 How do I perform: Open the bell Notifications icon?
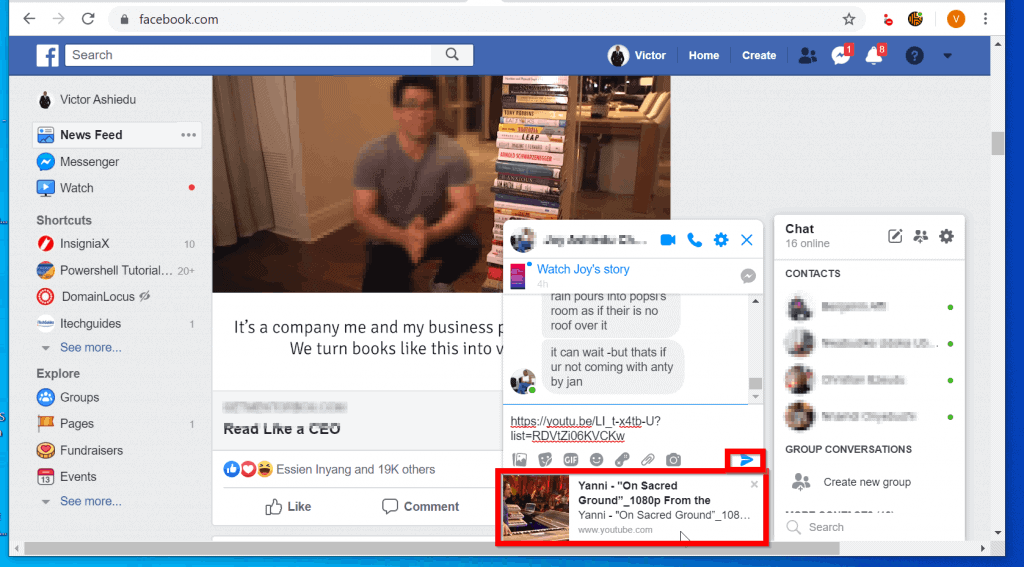(874, 56)
